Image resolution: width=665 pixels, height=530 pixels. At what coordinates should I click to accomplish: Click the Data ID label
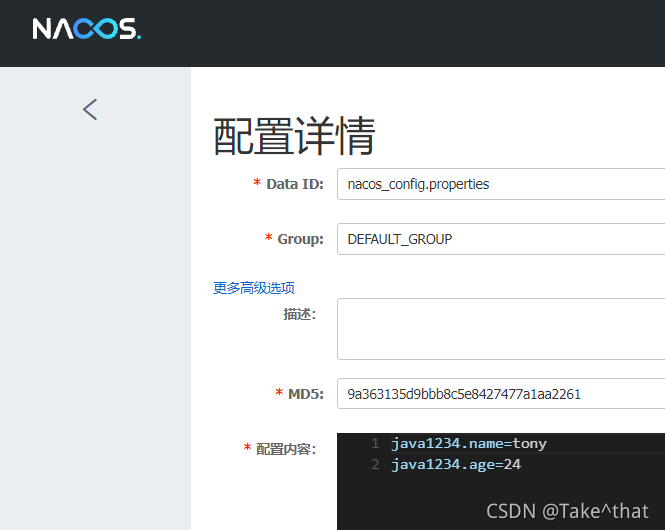(x=295, y=184)
